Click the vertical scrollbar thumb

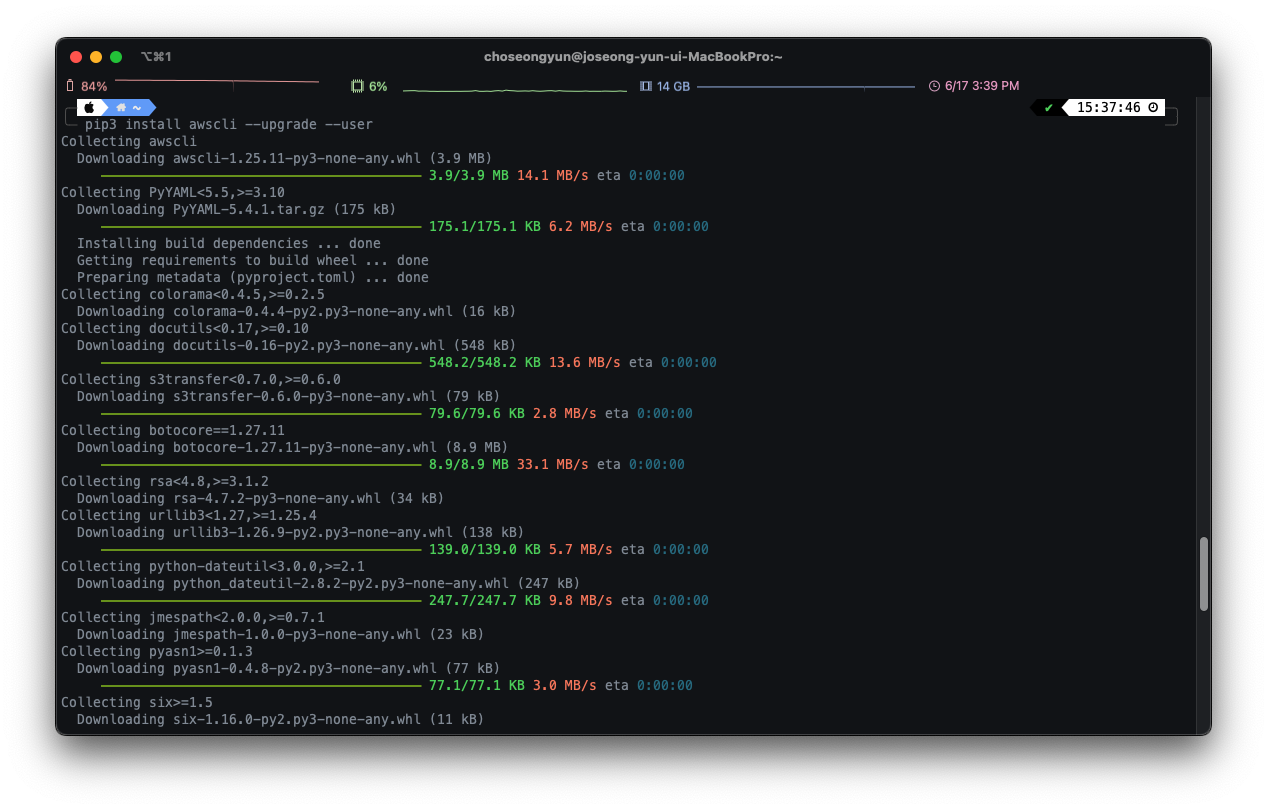click(x=1204, y=574)
